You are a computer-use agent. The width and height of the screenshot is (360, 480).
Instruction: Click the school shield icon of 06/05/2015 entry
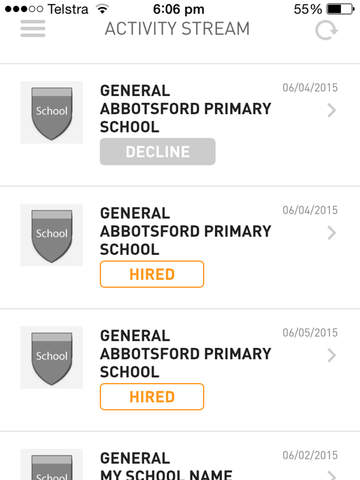(51, 358)
